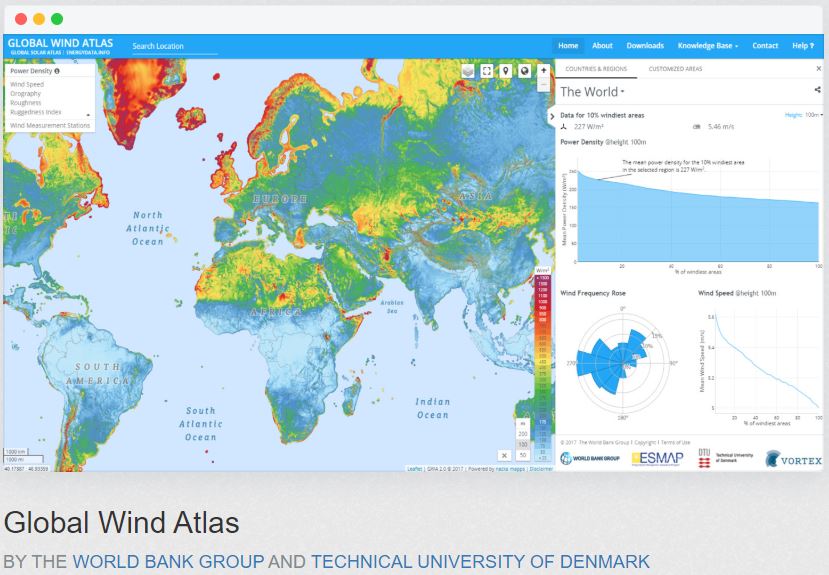
Task: Go to Downloads page
Action: click(x=645, y=46)
